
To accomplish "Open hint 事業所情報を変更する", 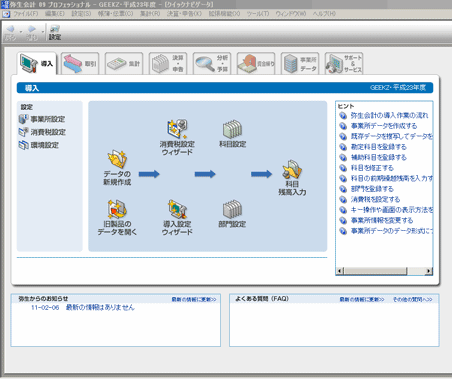I will click(x=382, y=221).
